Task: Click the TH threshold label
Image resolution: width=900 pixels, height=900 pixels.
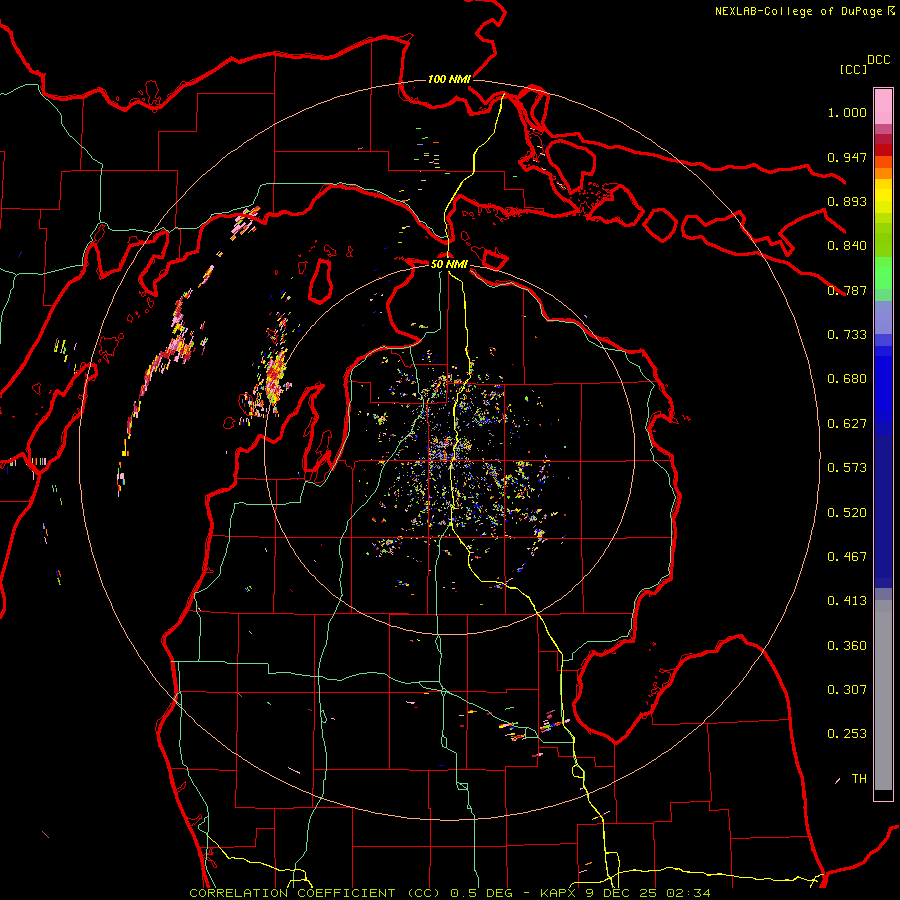Action: (x=859, y=779)
